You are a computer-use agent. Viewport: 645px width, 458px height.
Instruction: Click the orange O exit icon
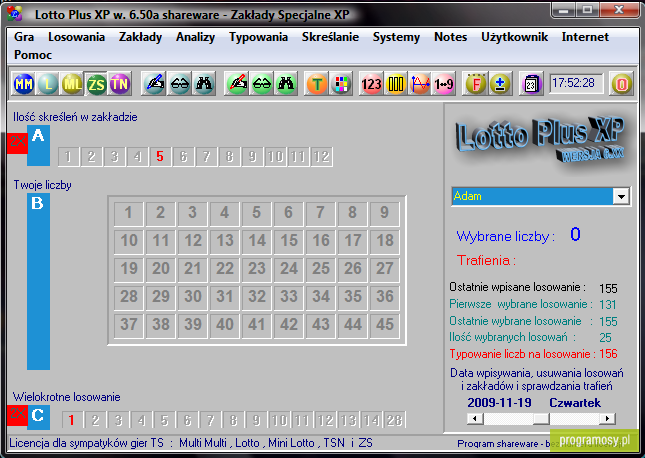(622, 84)
